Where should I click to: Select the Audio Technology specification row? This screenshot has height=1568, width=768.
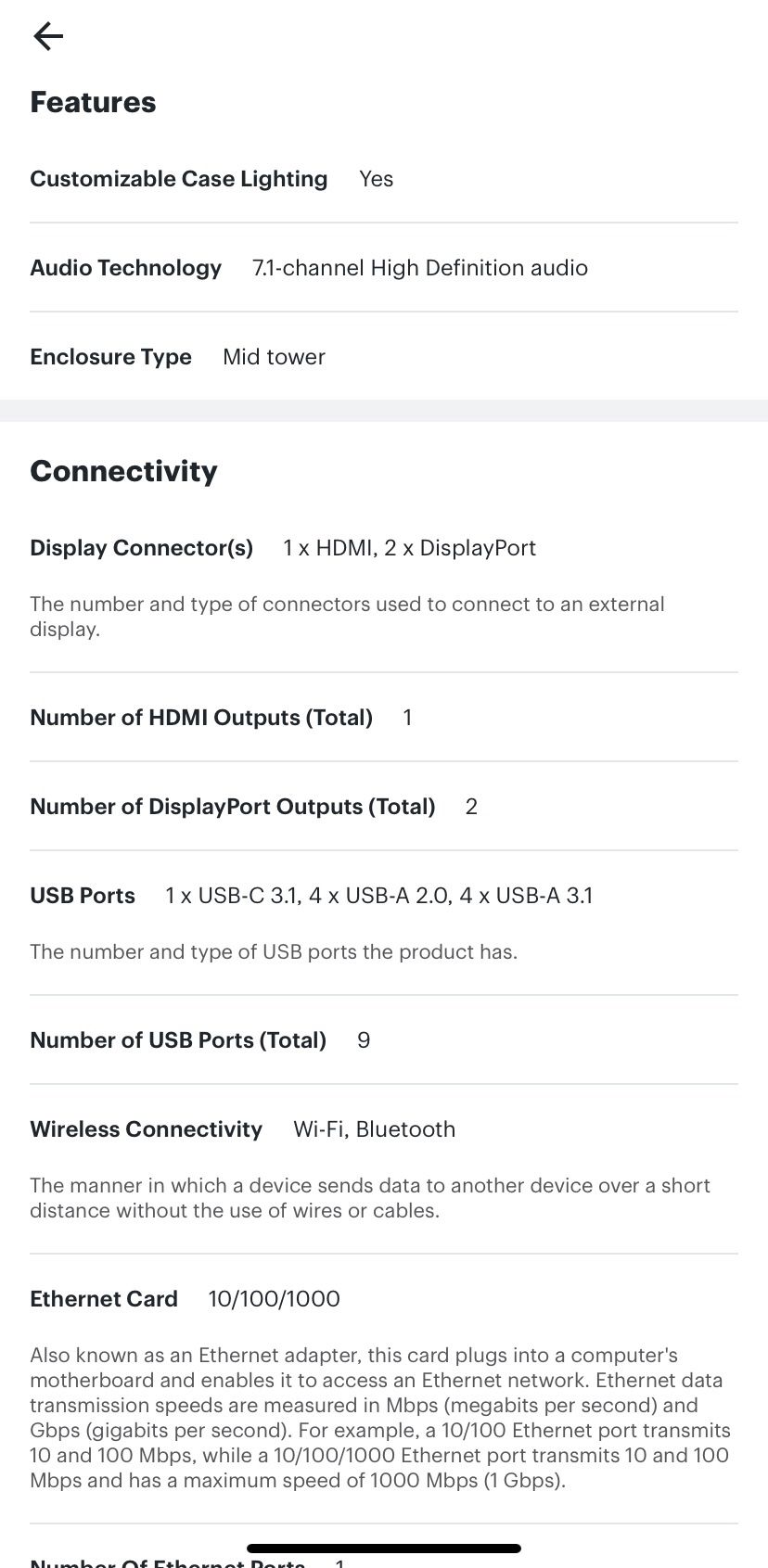click(126, 268)
